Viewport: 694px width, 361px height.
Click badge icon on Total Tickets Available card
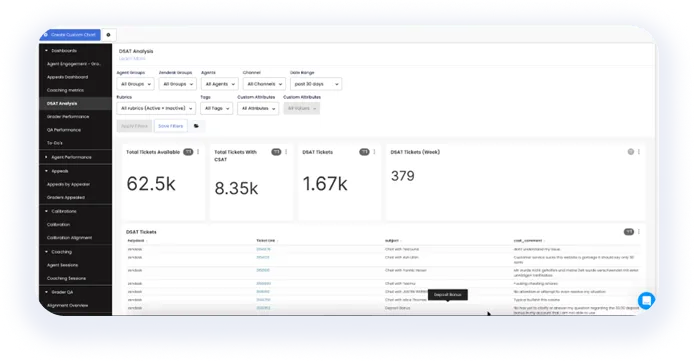pyautogui.click(x=188, y=152)
